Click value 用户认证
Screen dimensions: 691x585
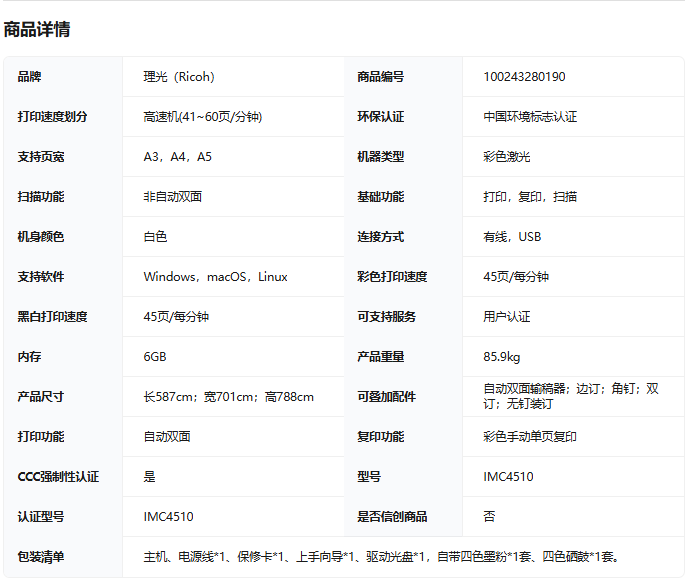[507, 317]
